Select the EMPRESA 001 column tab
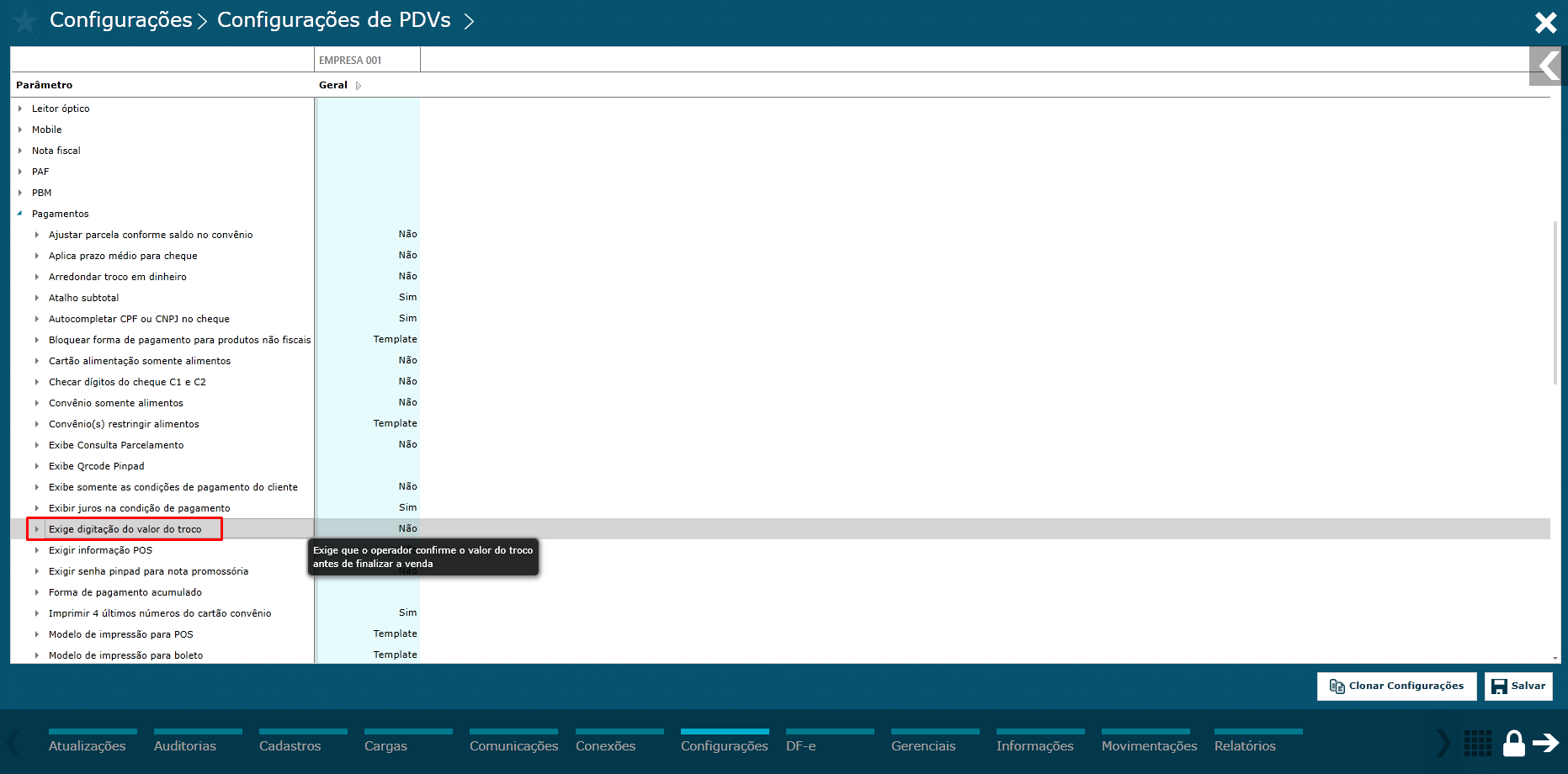 tap(367, 60)
